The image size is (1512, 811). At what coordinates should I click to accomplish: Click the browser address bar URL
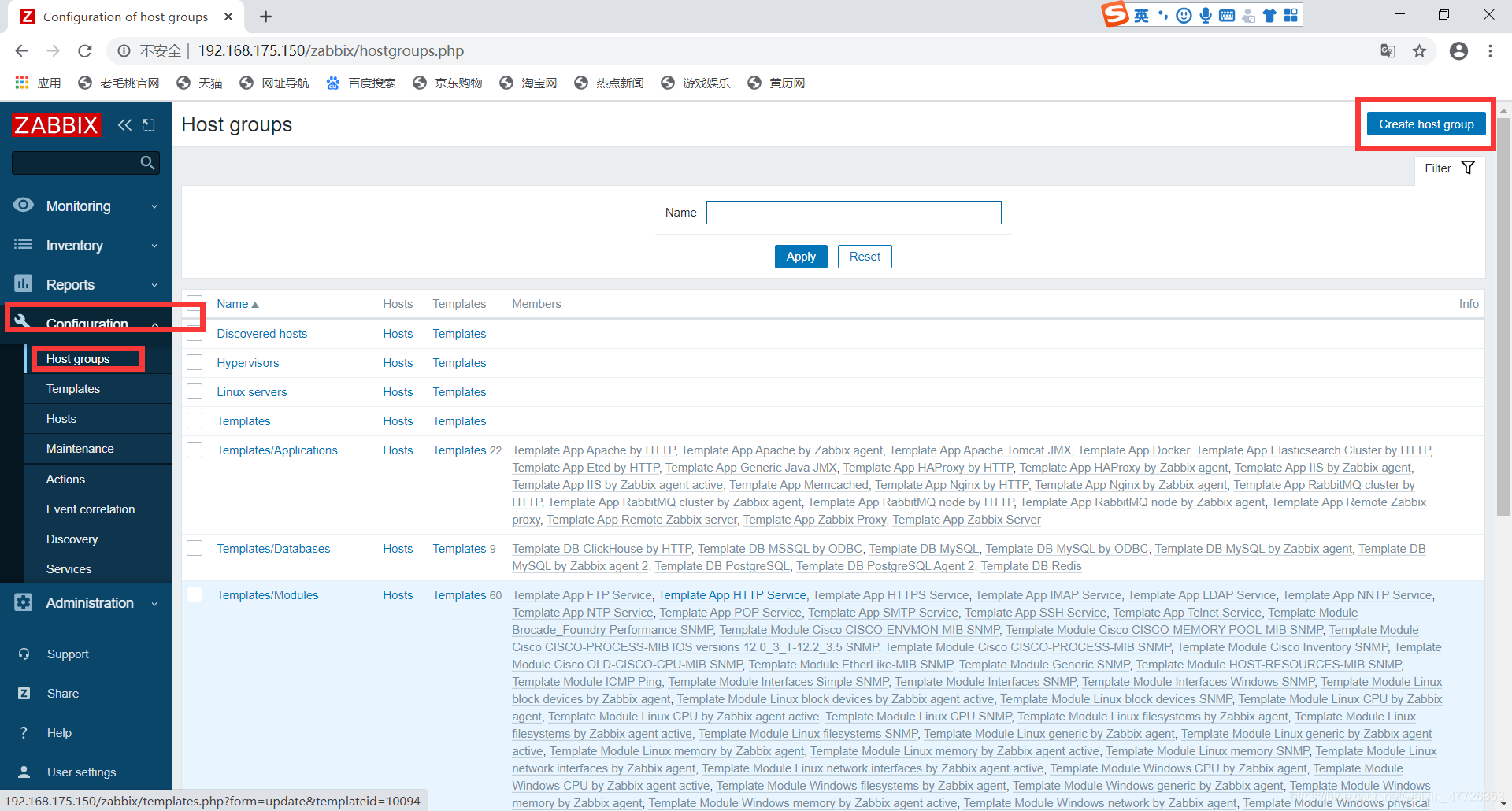pyautogui.click(x=331, y=51)
